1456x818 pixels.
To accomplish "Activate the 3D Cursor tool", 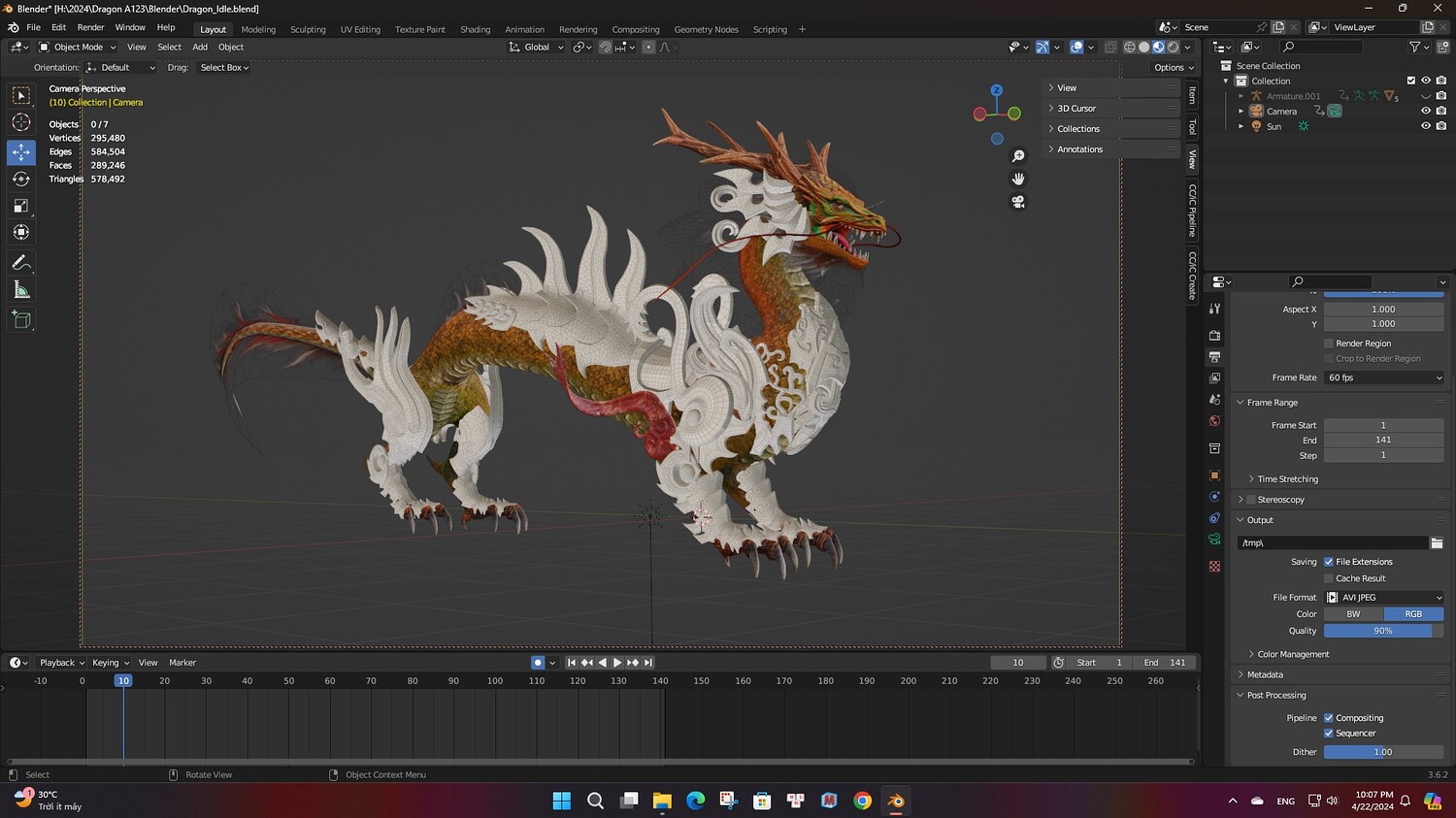I will (x=21, y=122).
